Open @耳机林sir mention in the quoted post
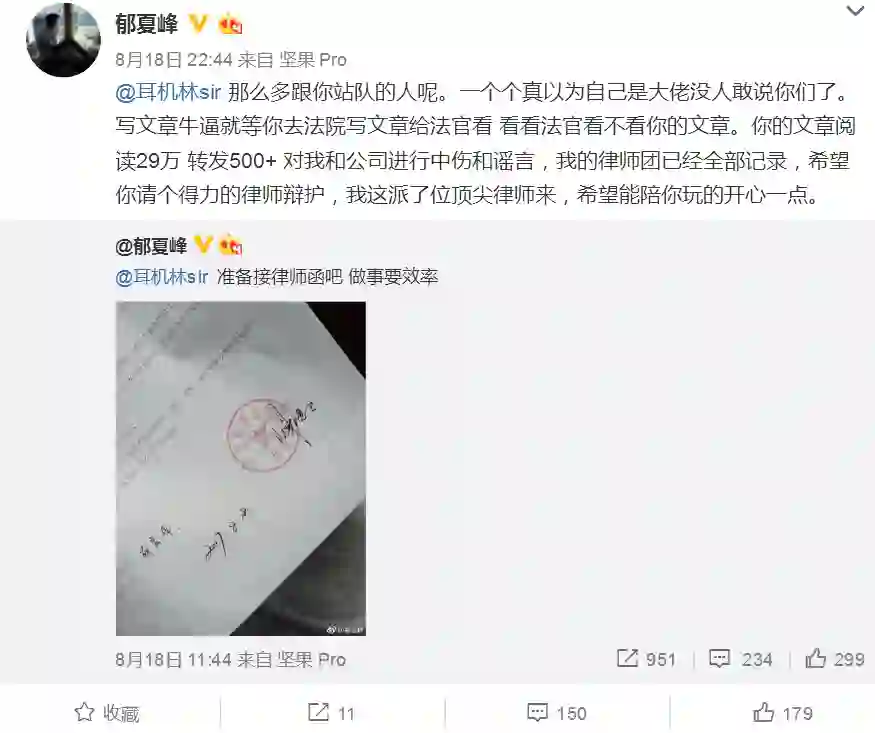The height and width of the screenshot is (733, 875). coord(162,276)
